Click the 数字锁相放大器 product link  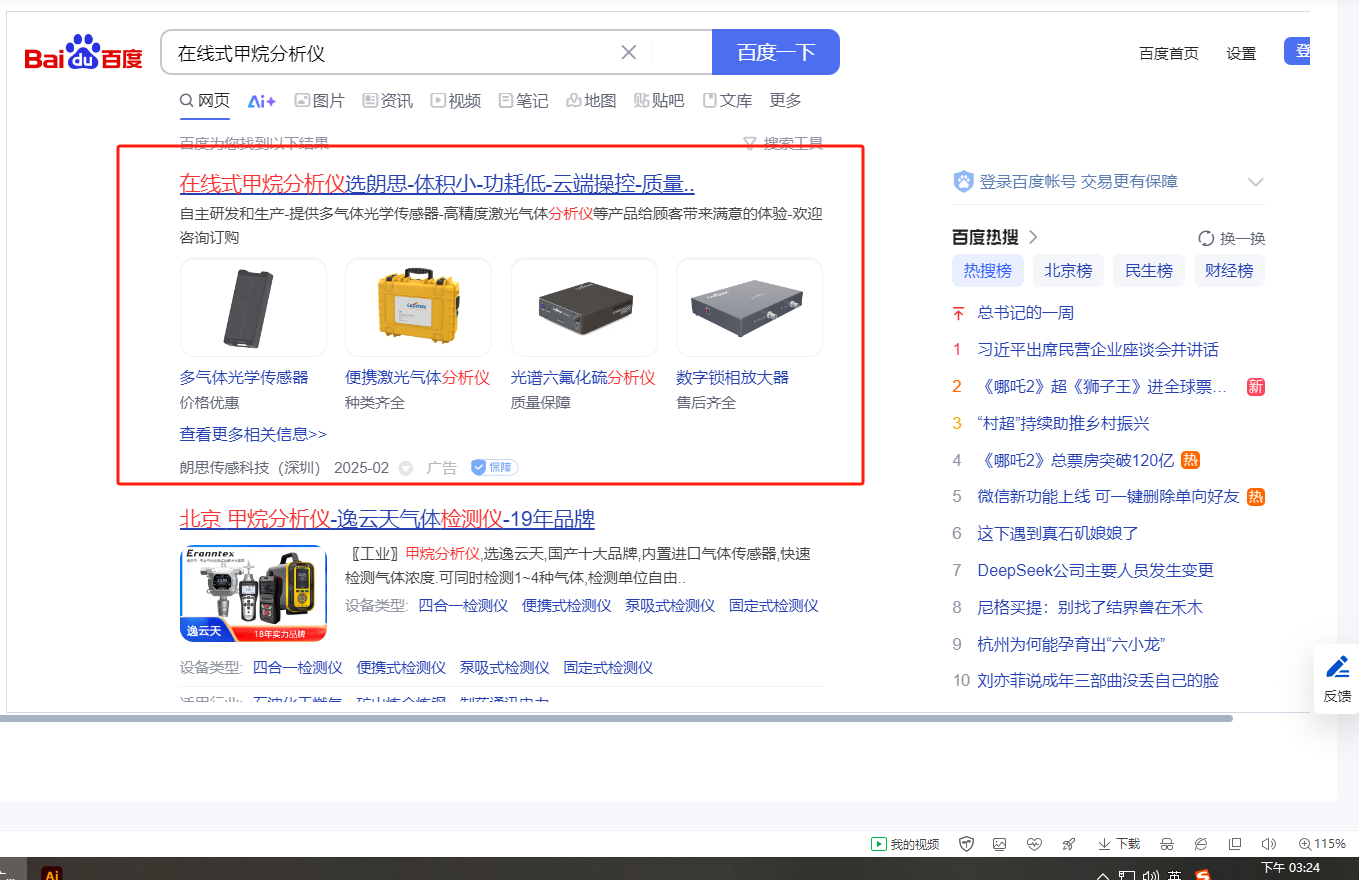733,377
